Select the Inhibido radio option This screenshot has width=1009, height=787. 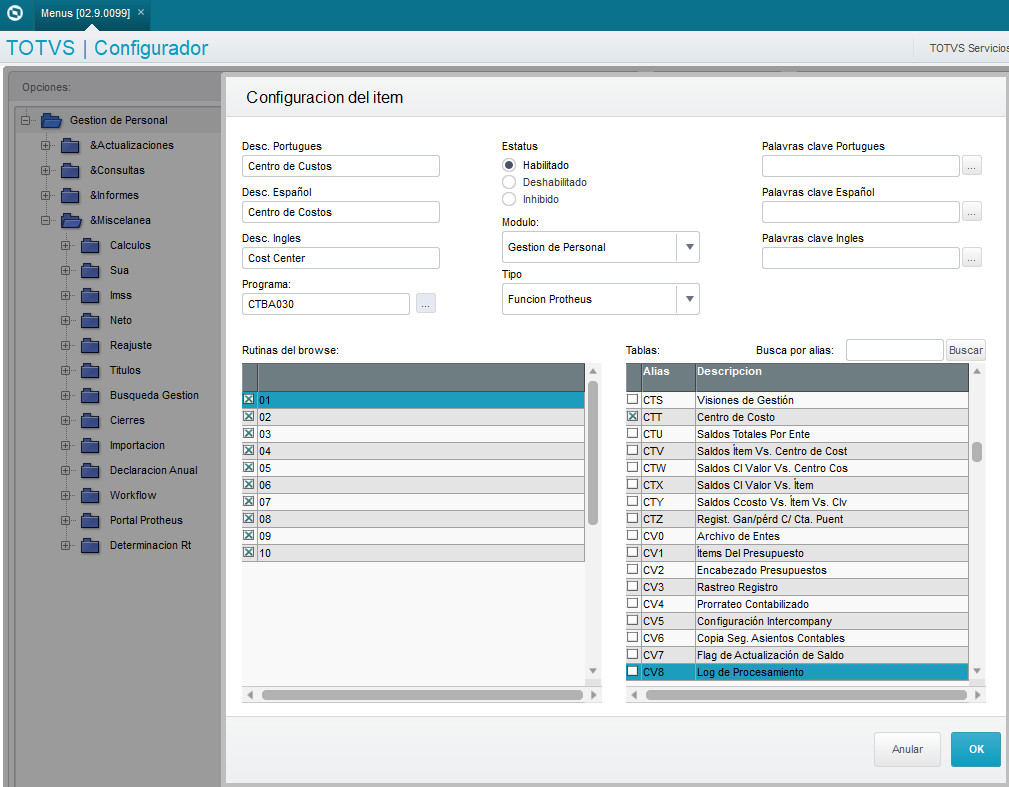509,199
